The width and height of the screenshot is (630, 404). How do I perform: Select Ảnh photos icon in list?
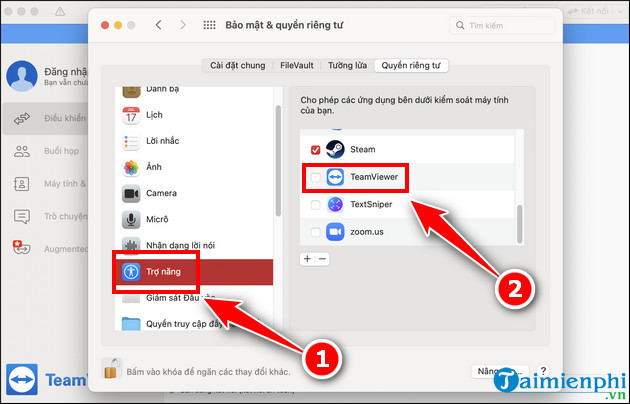coord(131,167)
